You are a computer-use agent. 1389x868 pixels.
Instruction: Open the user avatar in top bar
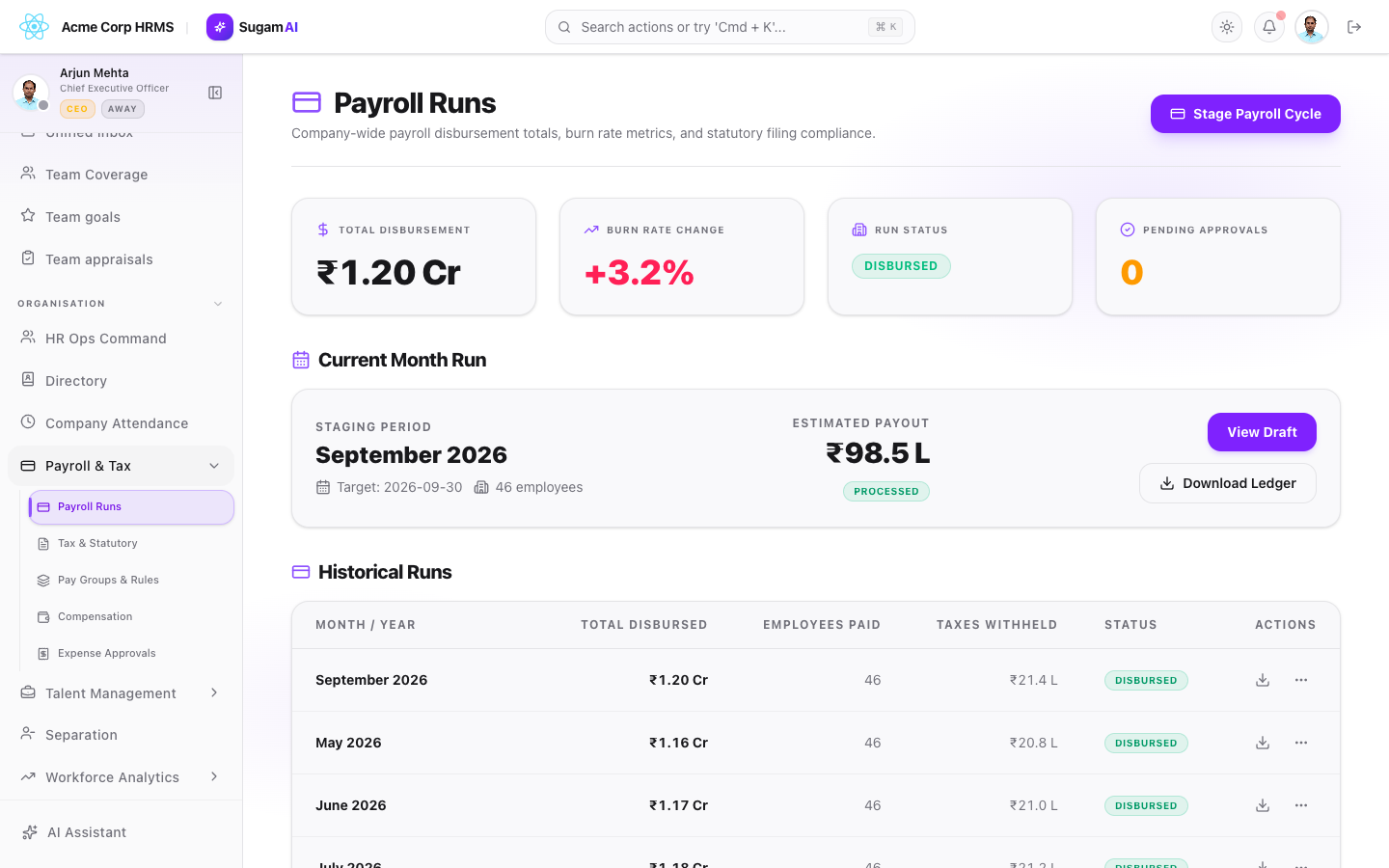pos(1312,27)
